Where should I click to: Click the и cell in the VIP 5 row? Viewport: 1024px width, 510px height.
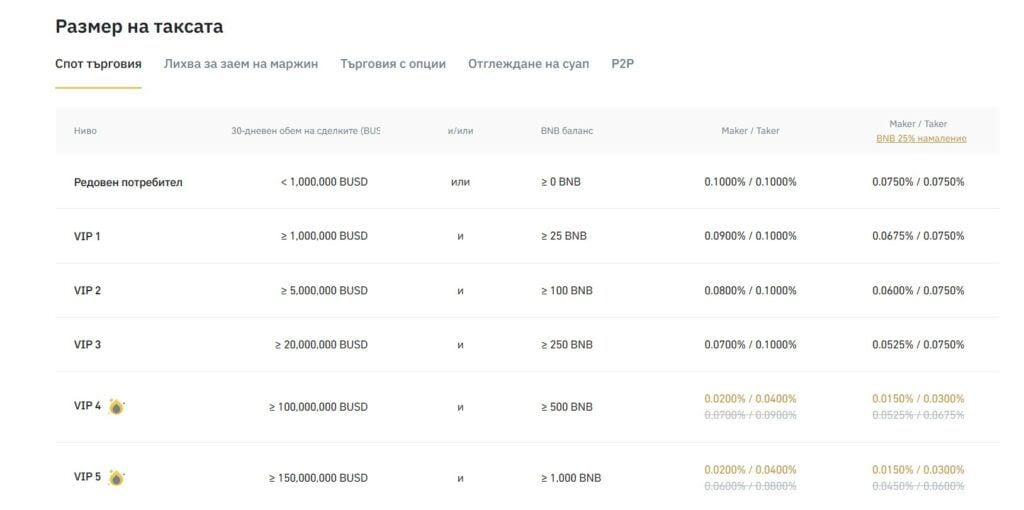tap(460, 478)
